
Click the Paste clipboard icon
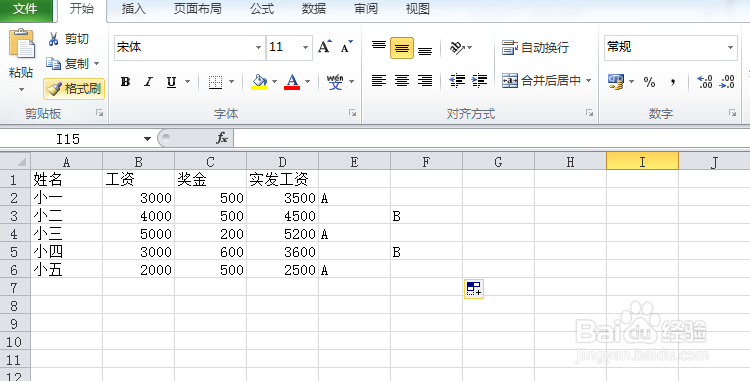coord(22,44)
